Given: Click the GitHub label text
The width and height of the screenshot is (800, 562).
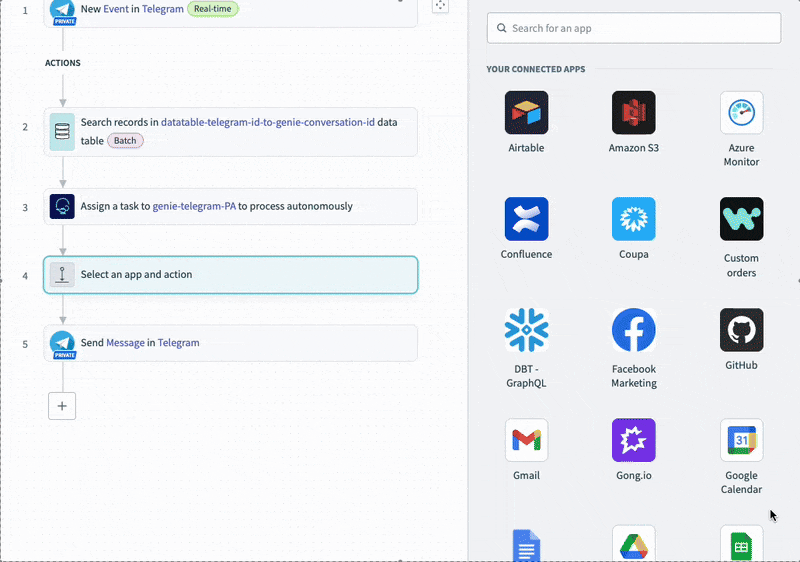Looking at the screenshot, I should (x=741, y=365).
